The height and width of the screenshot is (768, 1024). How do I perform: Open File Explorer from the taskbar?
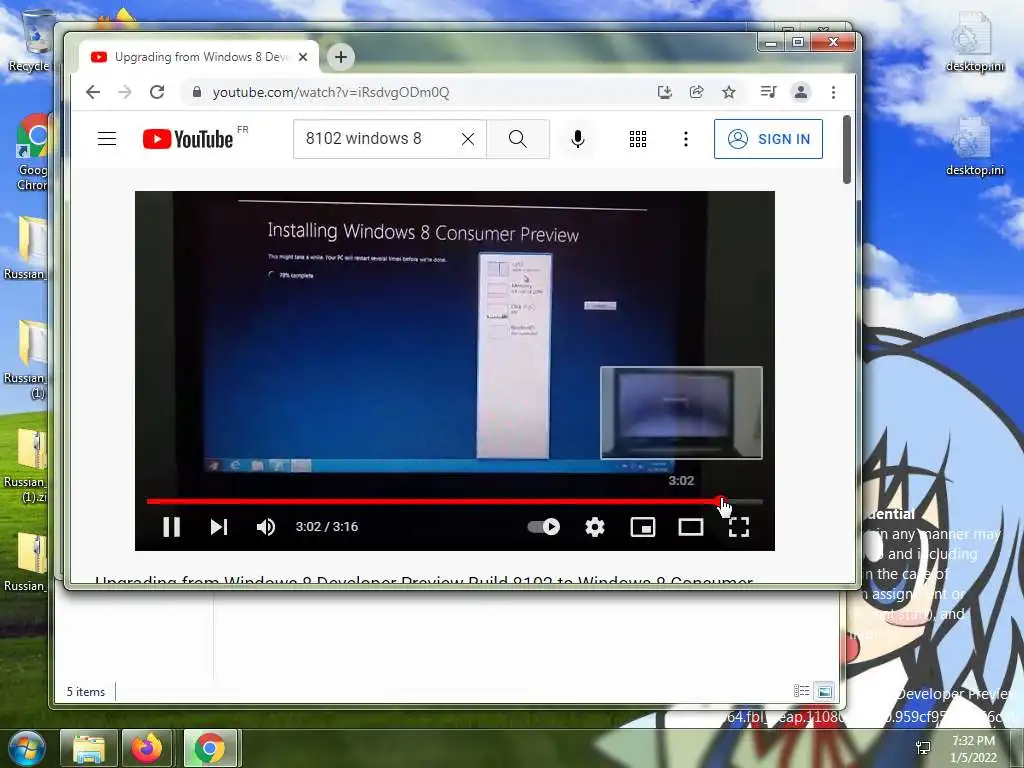point(89,748)
